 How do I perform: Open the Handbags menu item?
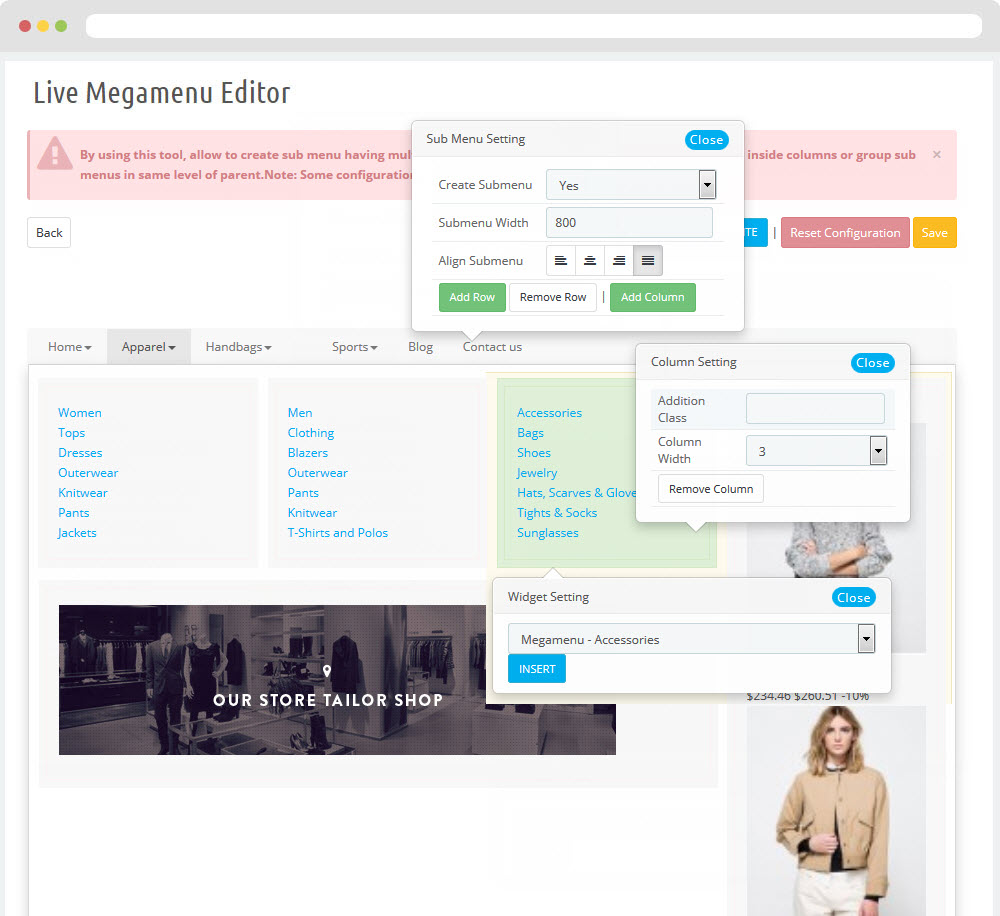[x=238, y=347]
